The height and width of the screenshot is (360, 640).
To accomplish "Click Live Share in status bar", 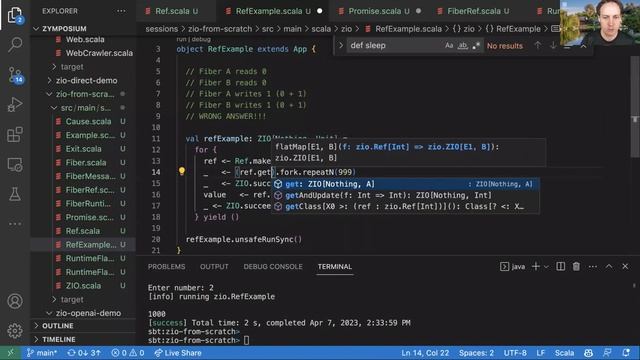I will click(178, 353).
